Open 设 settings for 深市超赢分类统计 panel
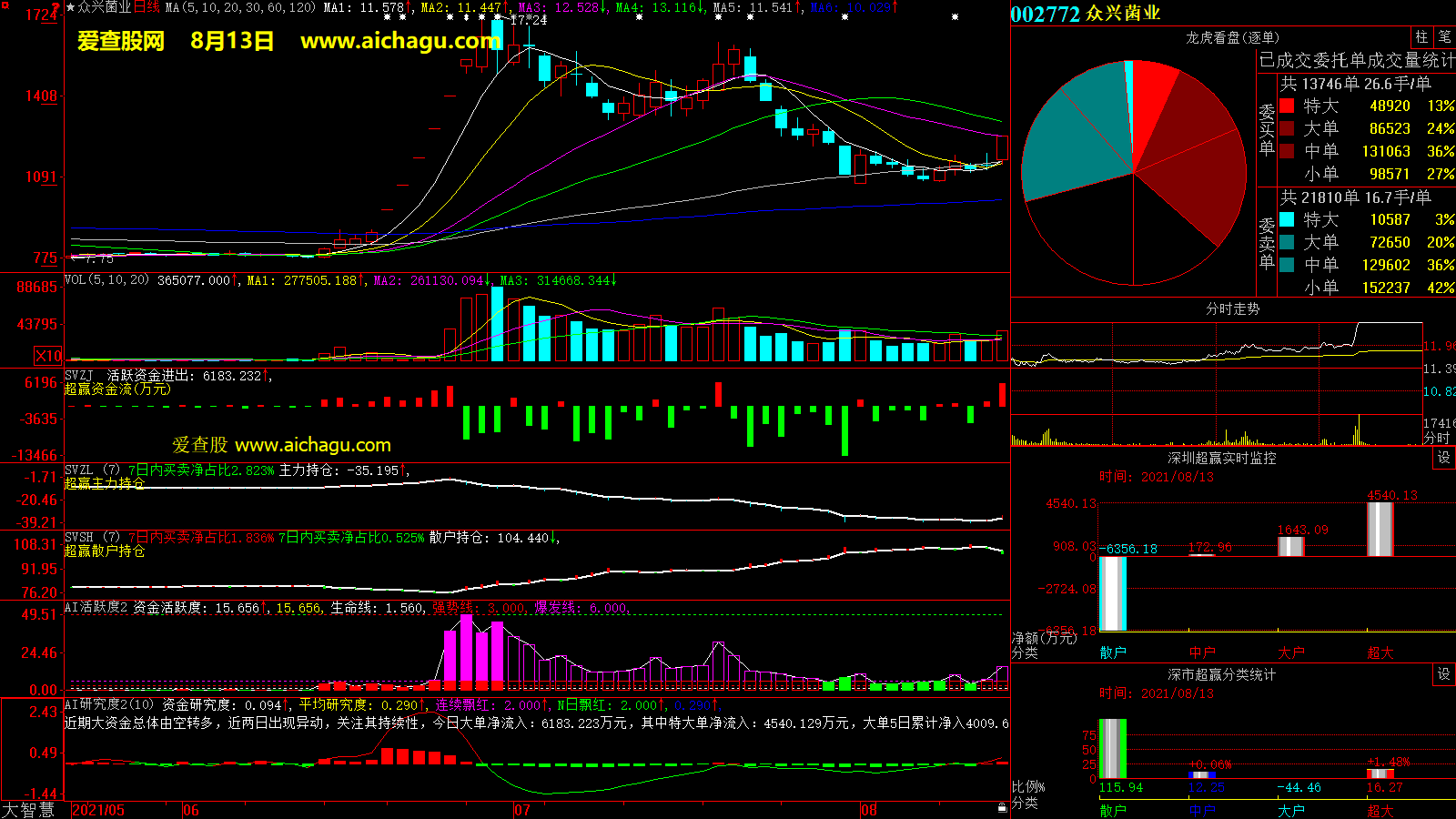The height and width of the screenshot is (819, 1456). 1444,674
